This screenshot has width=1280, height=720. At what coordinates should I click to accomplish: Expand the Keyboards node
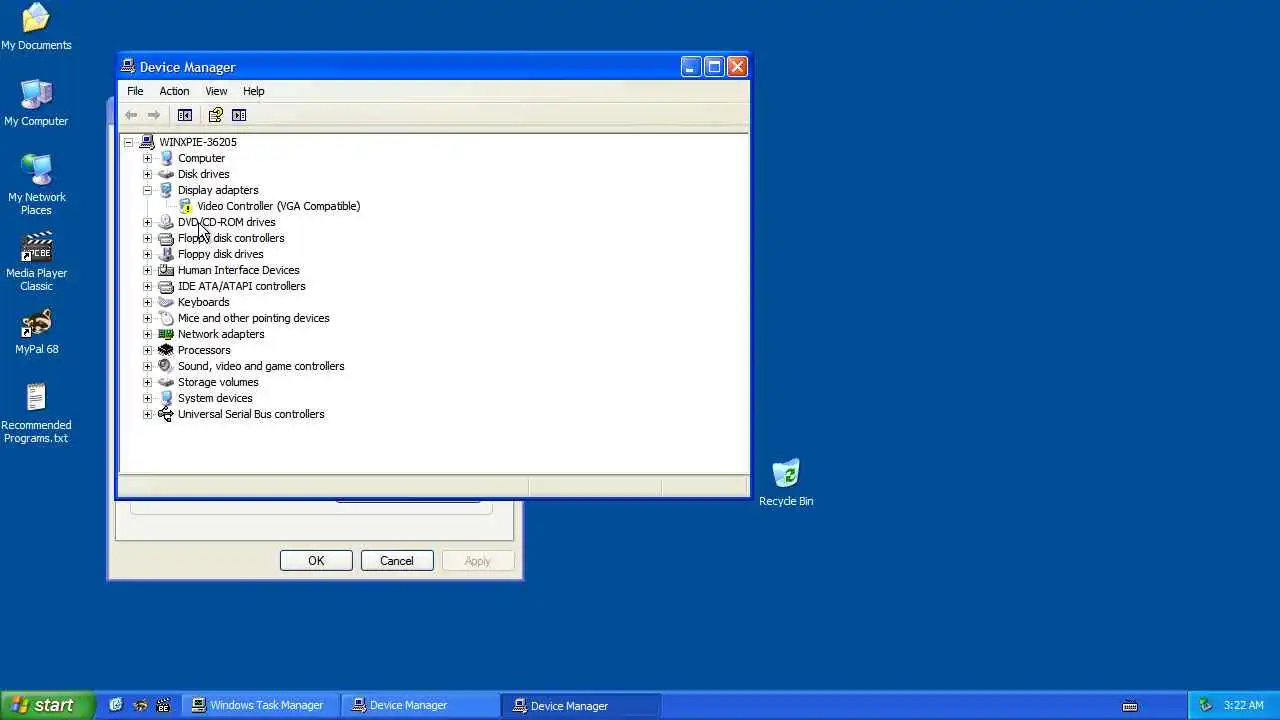(x=147, y=302)
